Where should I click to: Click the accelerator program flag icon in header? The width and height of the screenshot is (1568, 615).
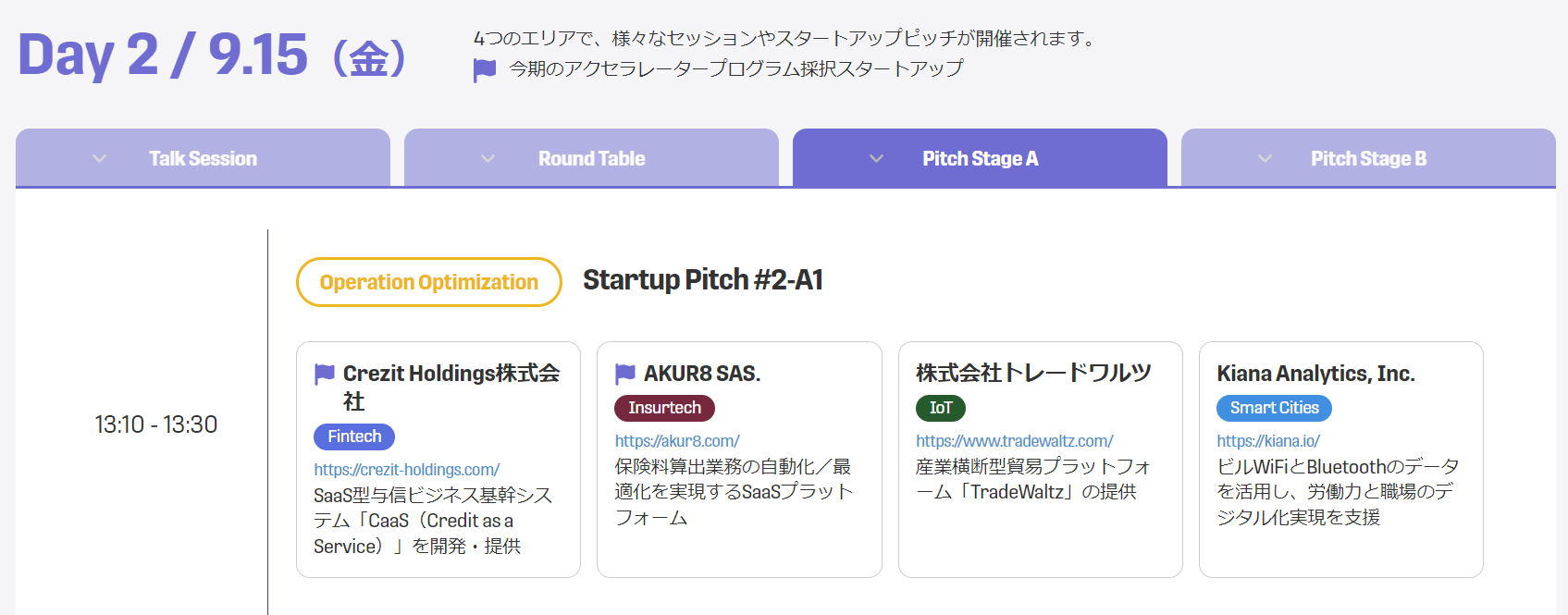485,70
